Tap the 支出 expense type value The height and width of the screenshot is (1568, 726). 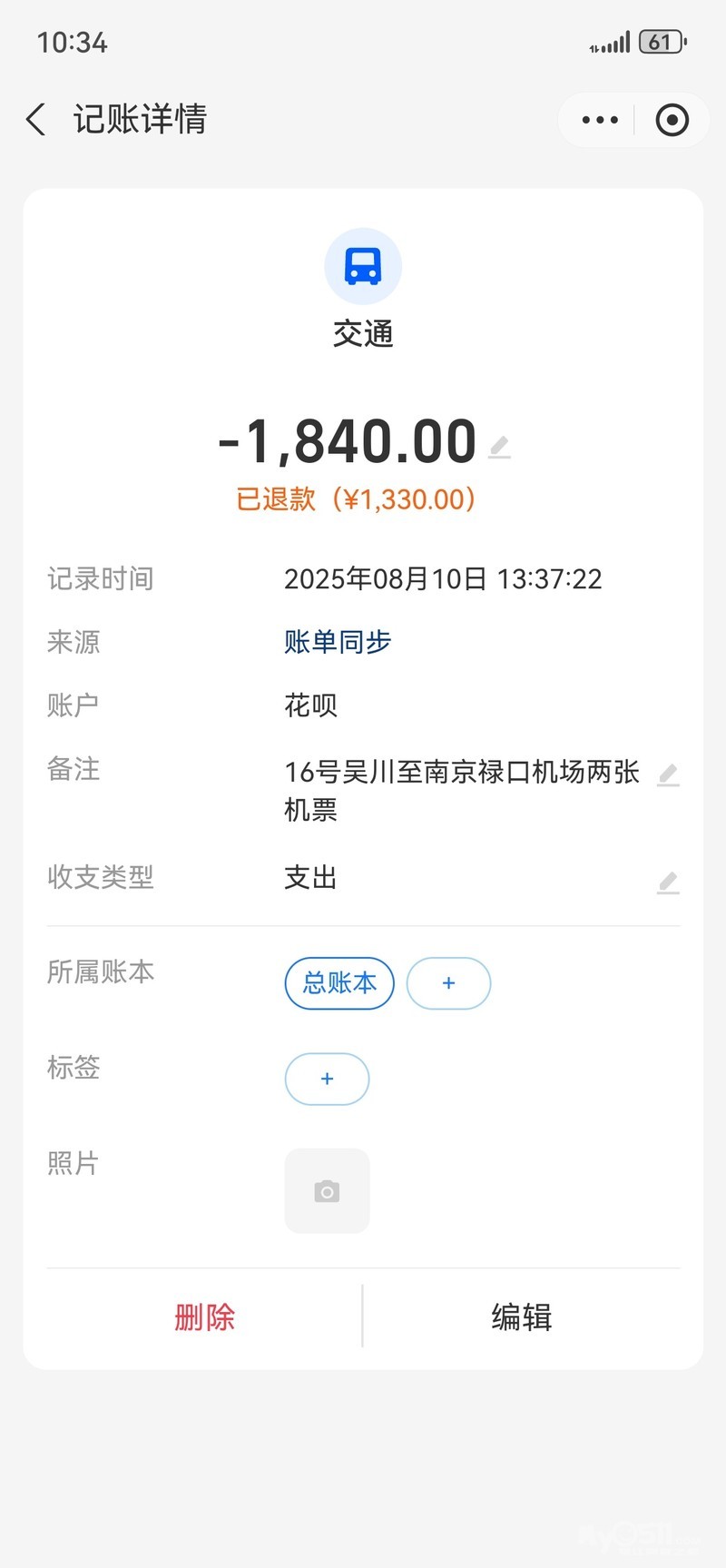[310, 878]
